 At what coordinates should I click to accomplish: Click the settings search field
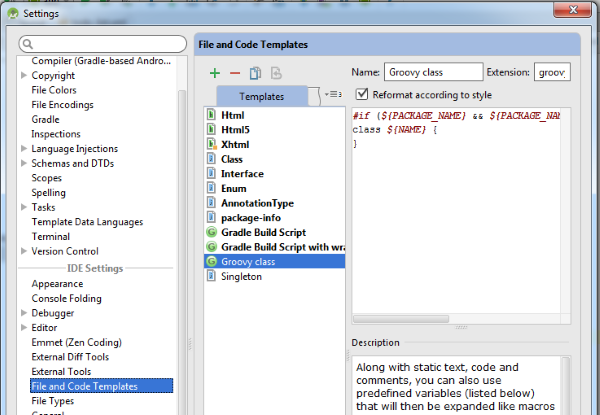103,44
